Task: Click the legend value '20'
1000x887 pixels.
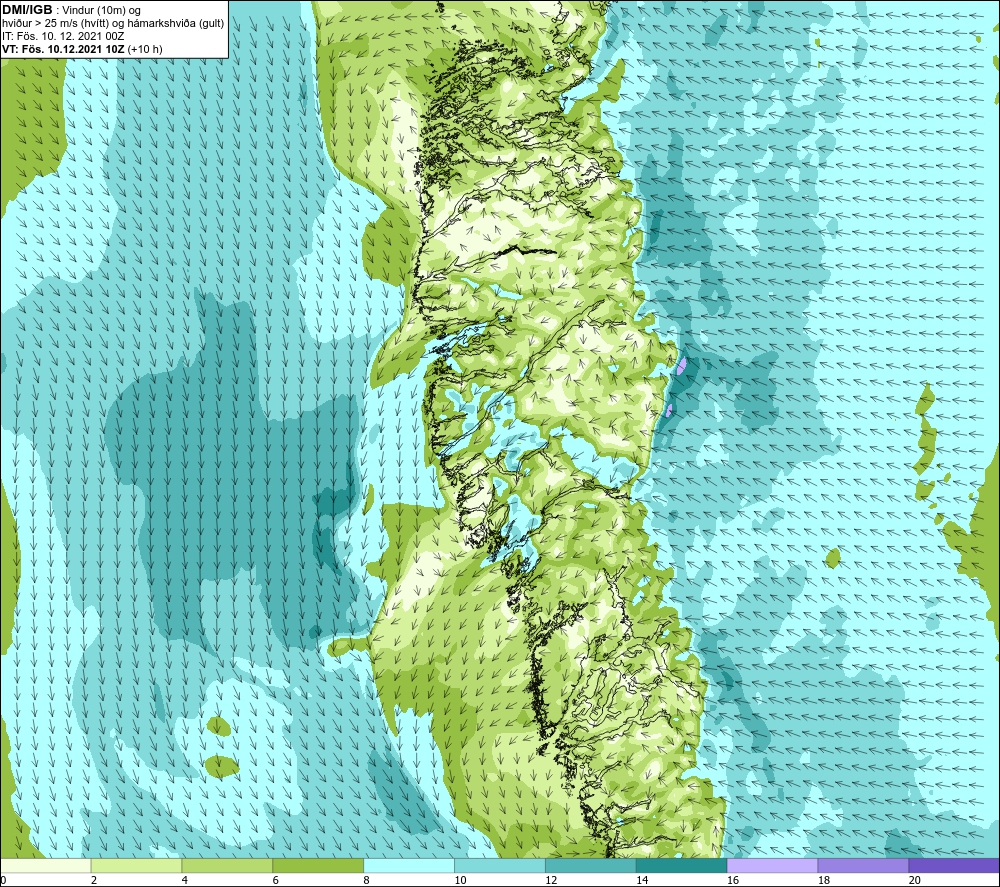Action: (x=915, y=880)
